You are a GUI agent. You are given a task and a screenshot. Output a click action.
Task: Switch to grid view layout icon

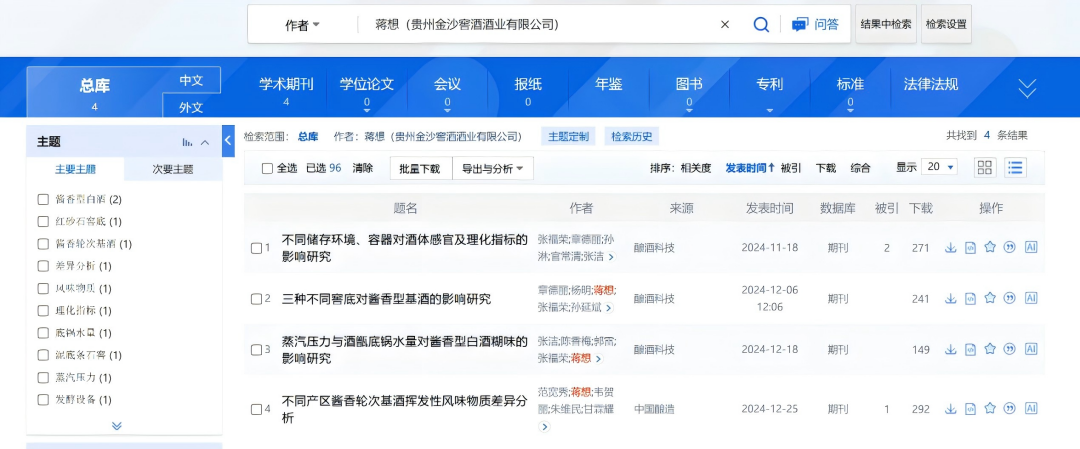[985, 168]
